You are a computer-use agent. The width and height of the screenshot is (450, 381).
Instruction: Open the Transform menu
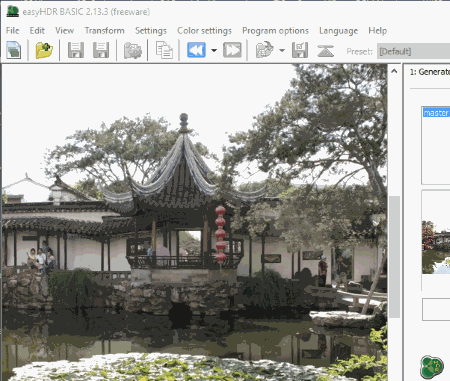[x=104, y=31]
